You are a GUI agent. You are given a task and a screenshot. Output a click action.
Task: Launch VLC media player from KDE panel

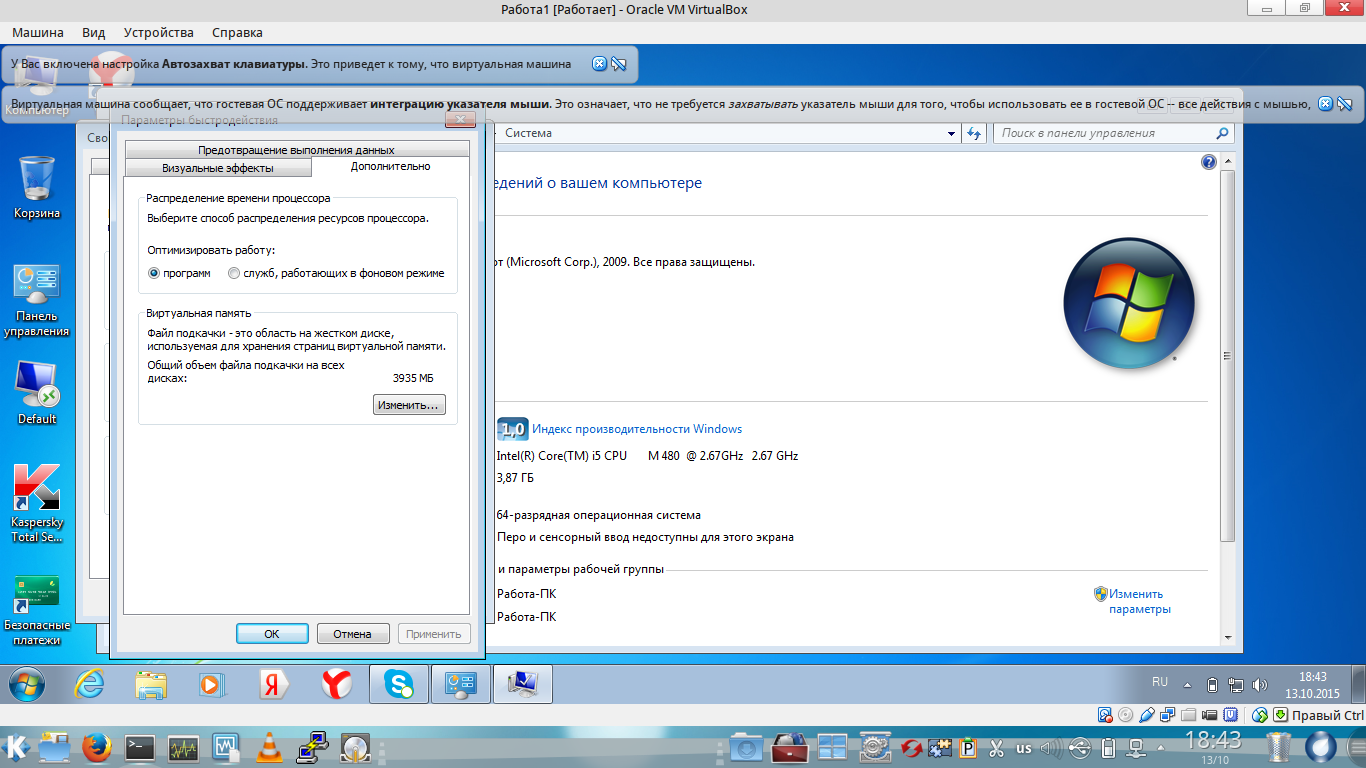[268, 747]
